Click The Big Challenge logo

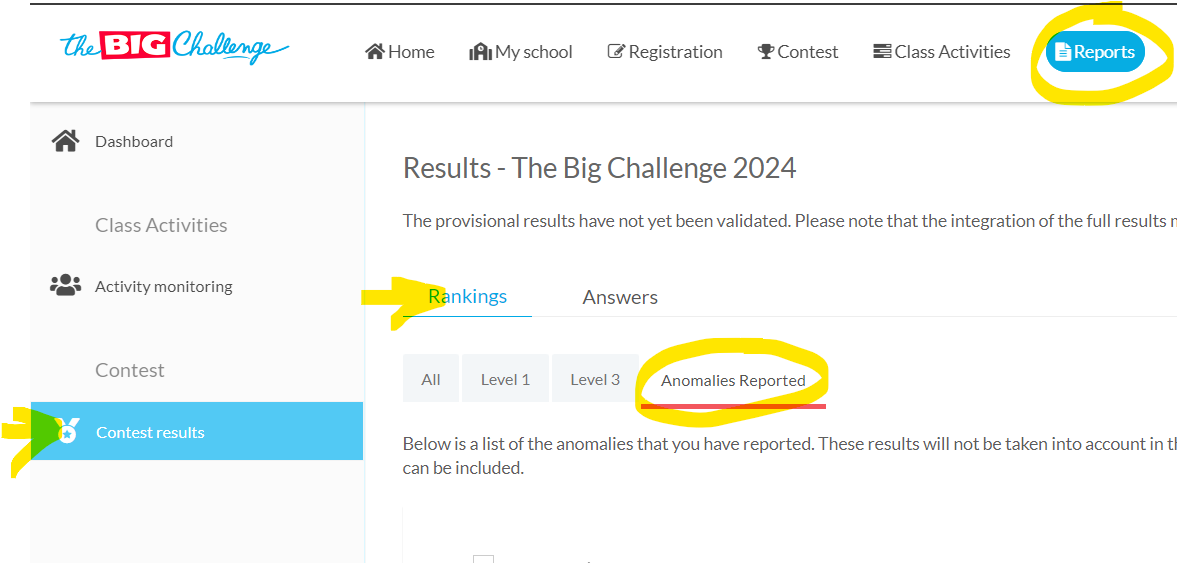tap(174, 47)
